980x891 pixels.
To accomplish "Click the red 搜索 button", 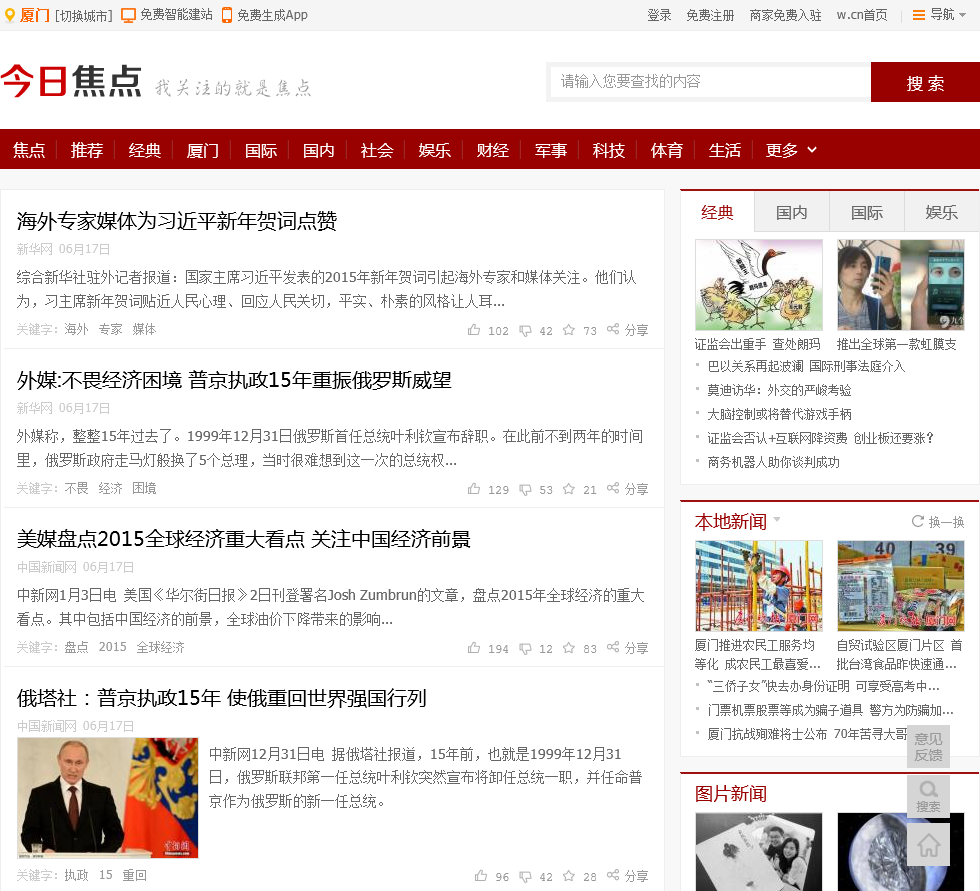I will (x=925, y=82).
